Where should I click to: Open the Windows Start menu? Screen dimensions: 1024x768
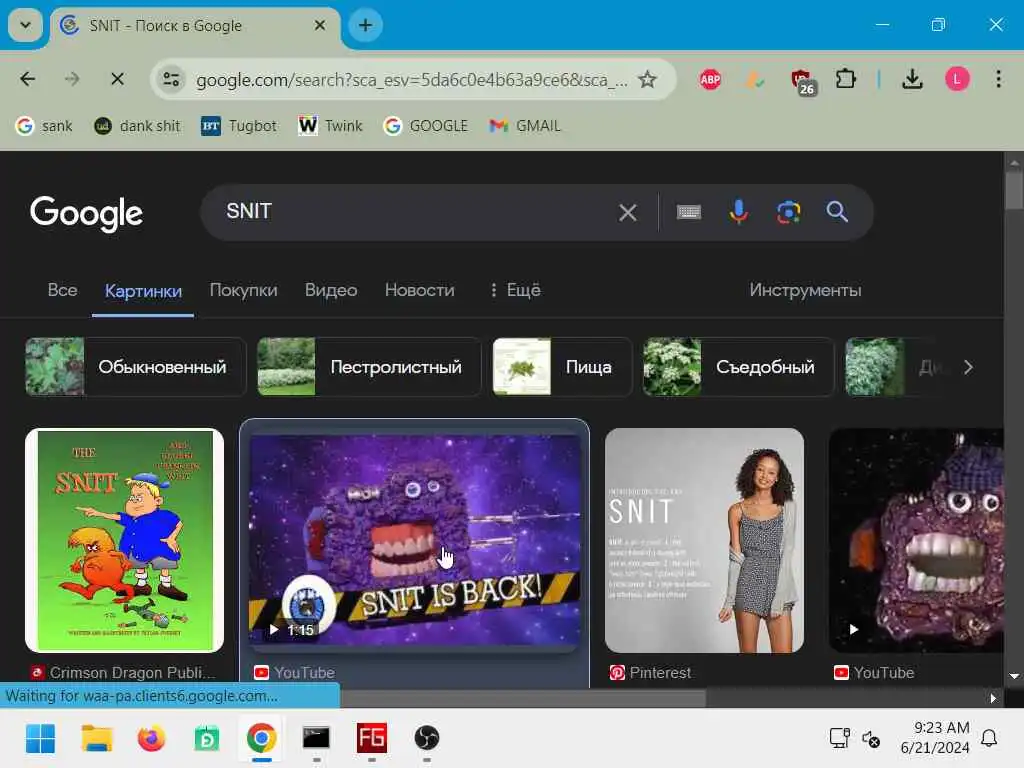click(40, 739)
